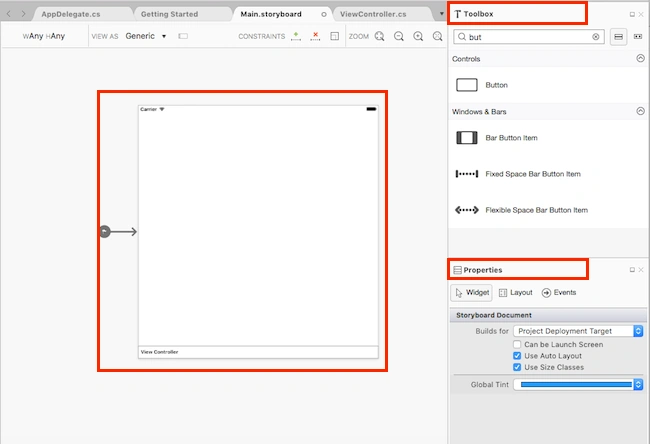
Task: Switch toolbox to list view icon
Action: pyautogui.click(x=618, y=37)
